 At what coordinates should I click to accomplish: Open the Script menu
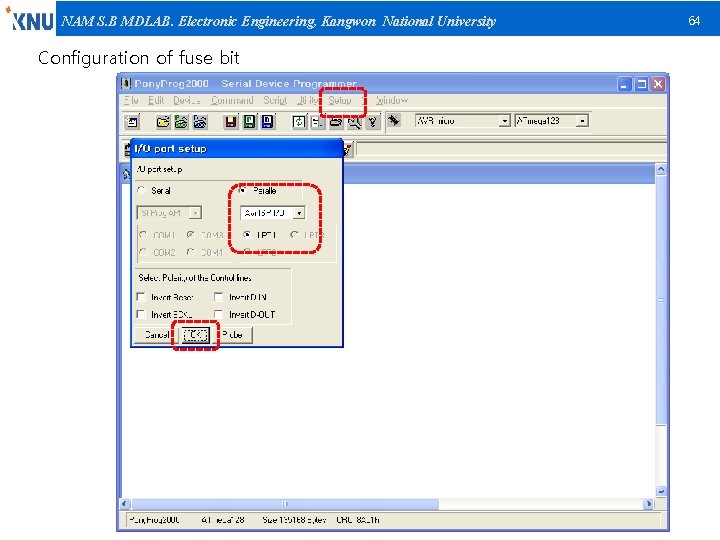click(275, 100)
